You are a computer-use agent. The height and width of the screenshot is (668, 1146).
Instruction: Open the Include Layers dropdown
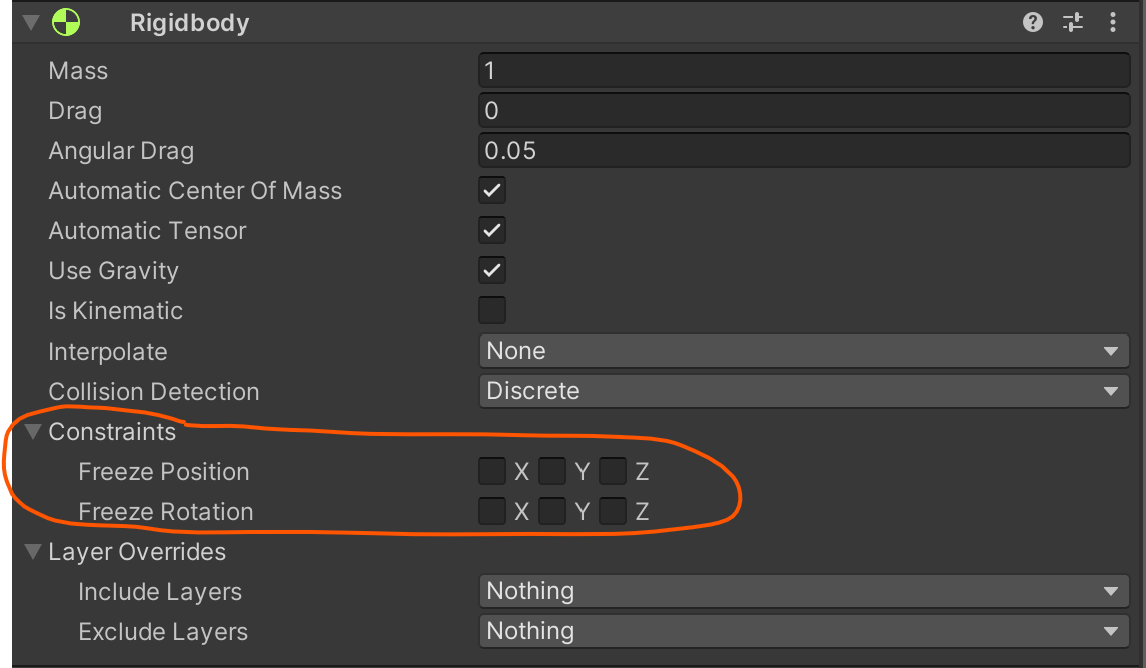point(803,591)
